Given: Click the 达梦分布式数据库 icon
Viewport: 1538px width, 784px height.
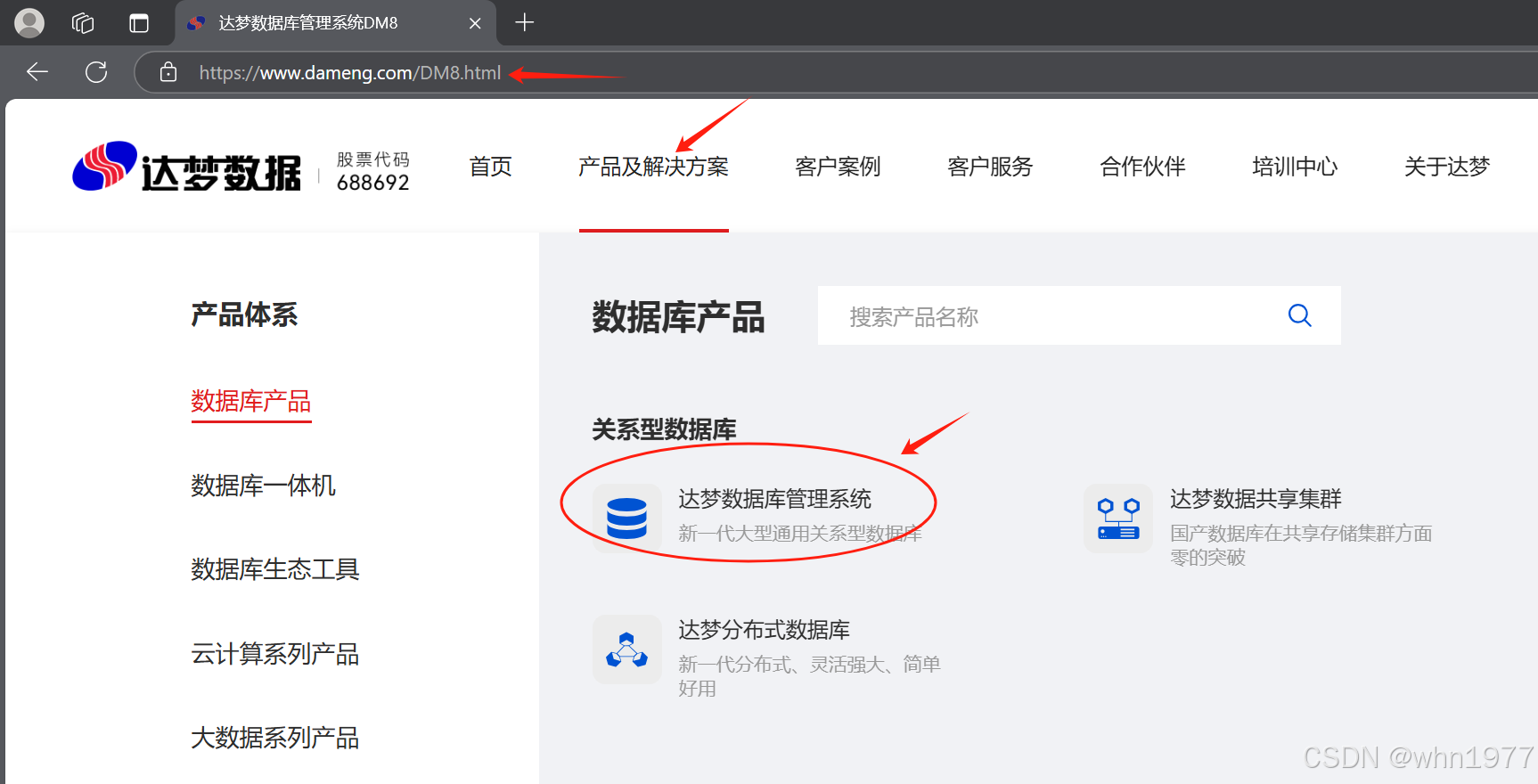Looking at the screenshot, I should pos(627,649).
